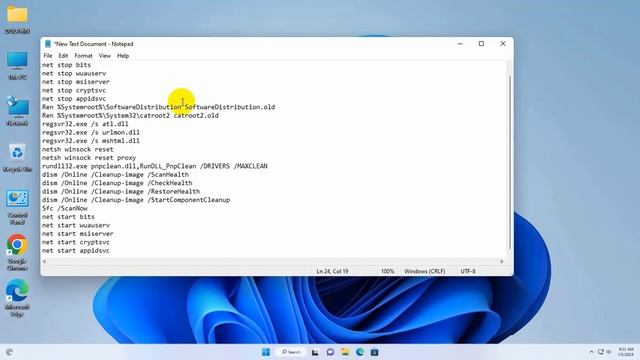Screen dimensions: 640x360
Task: Click the line 'net start appidsvc'
Action: 76,251
